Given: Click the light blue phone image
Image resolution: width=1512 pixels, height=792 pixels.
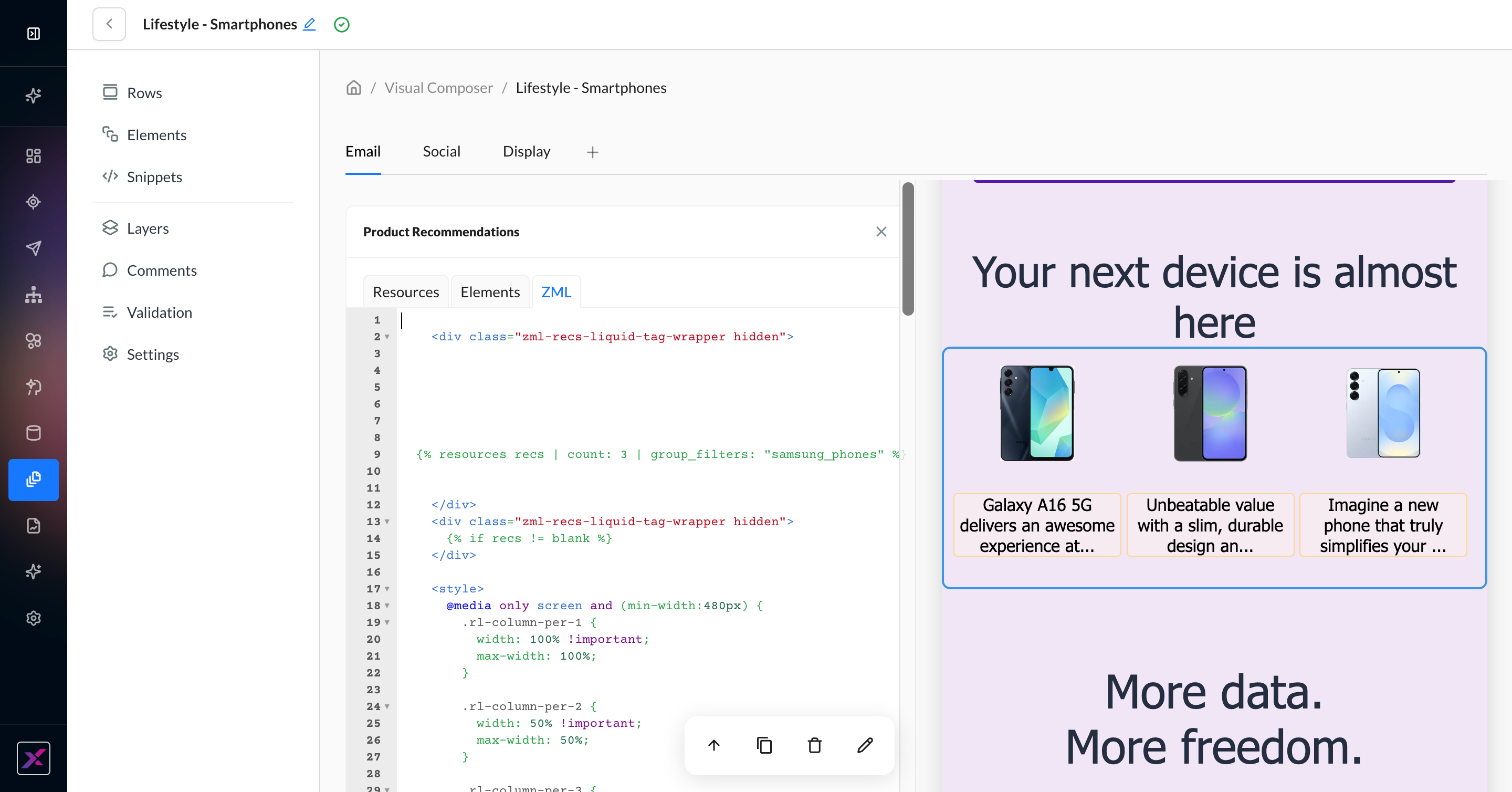Looking at the screenshot, I should (1383, 413).
